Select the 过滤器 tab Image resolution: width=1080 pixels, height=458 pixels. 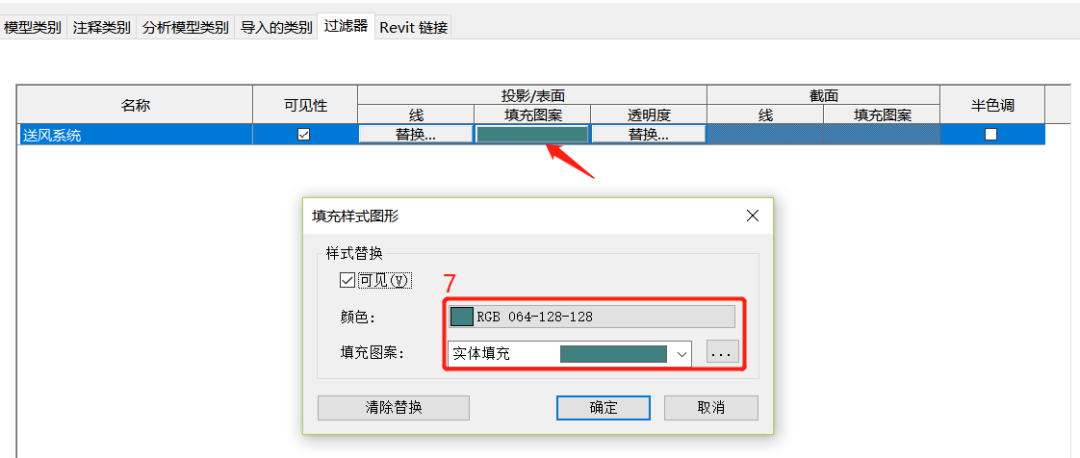[x=346, y=26]
